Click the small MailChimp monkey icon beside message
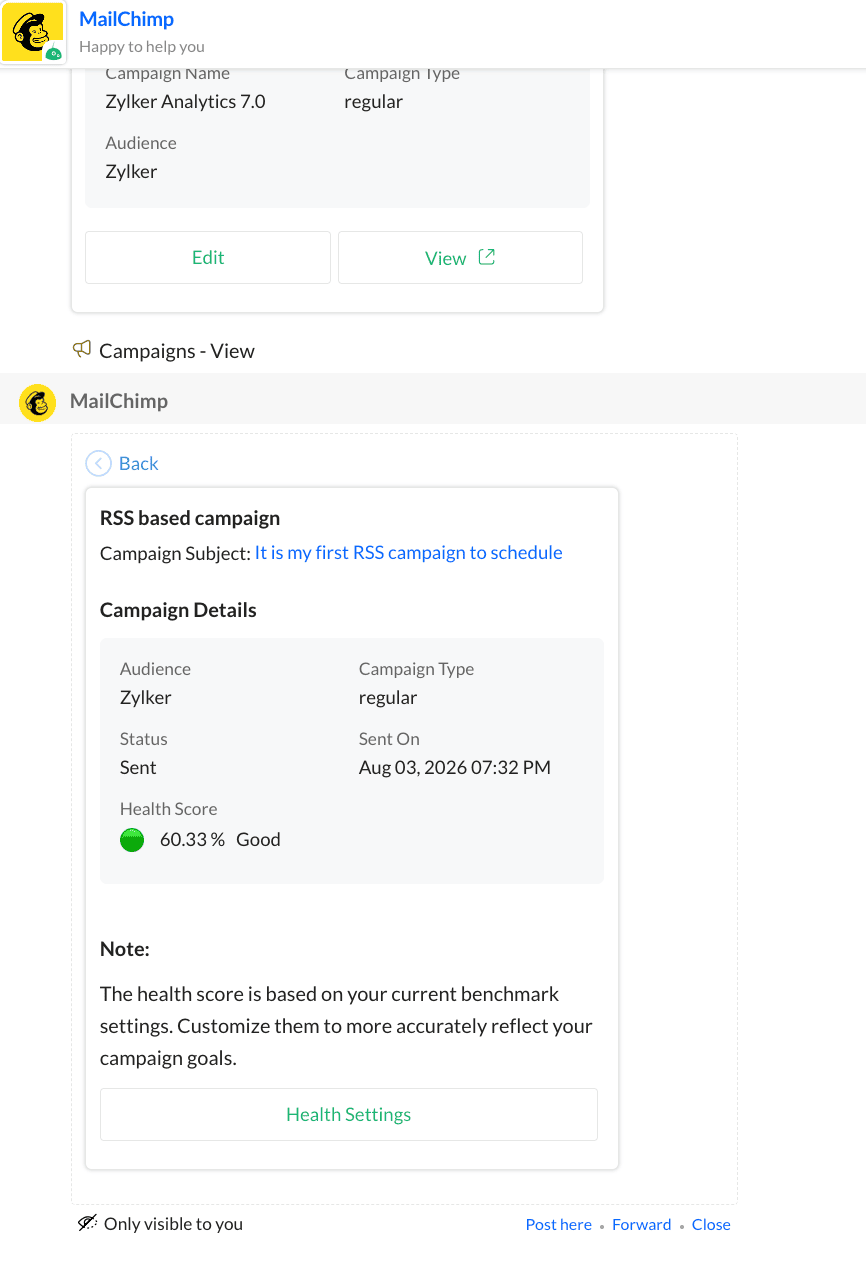This screenshot has height=1270, width=866. coord(38,402)
